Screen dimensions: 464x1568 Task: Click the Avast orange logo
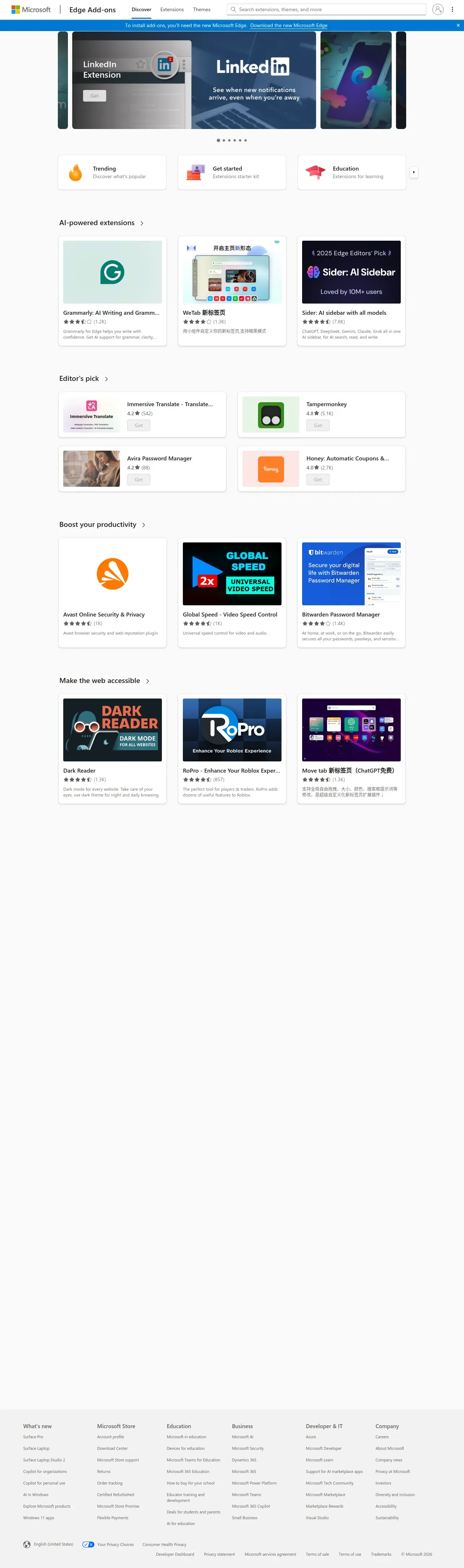coord(113,573)
